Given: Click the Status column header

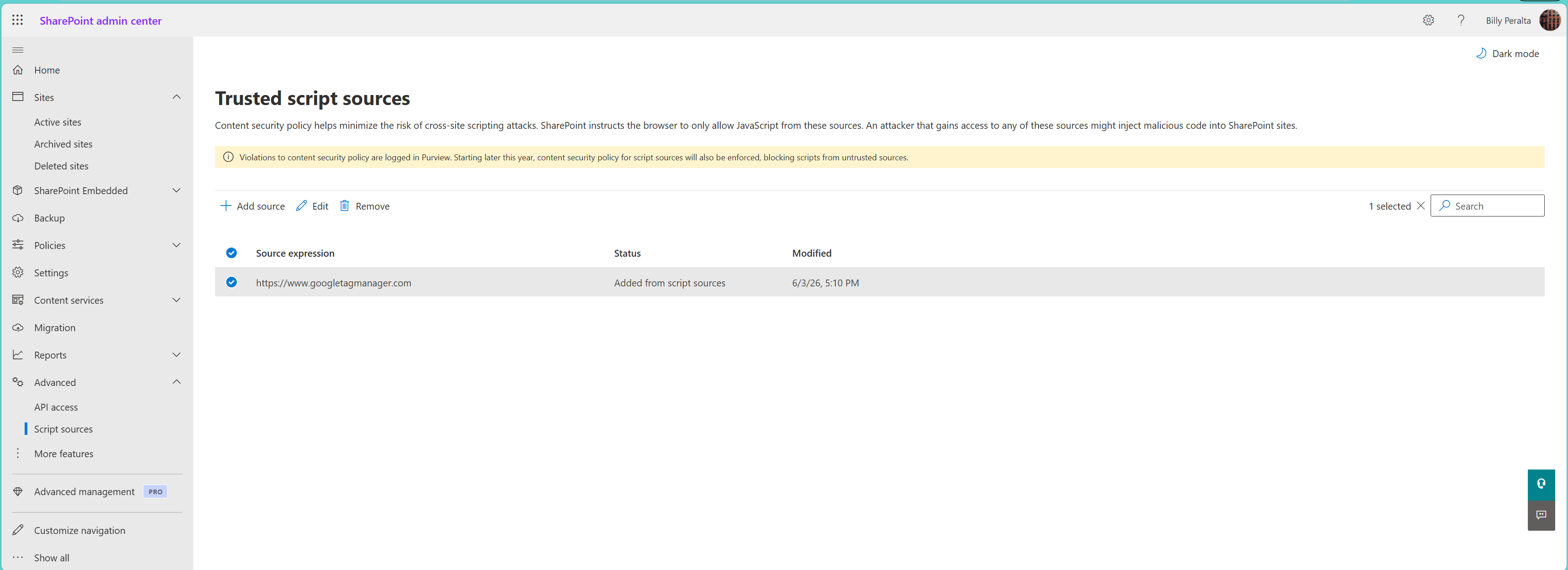Looking at the screenshot, I should 627,253.
